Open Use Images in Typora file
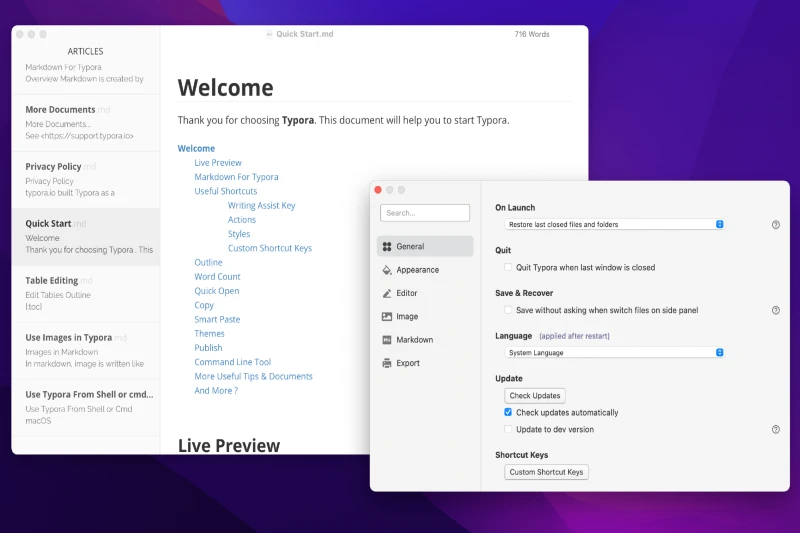 86,351
